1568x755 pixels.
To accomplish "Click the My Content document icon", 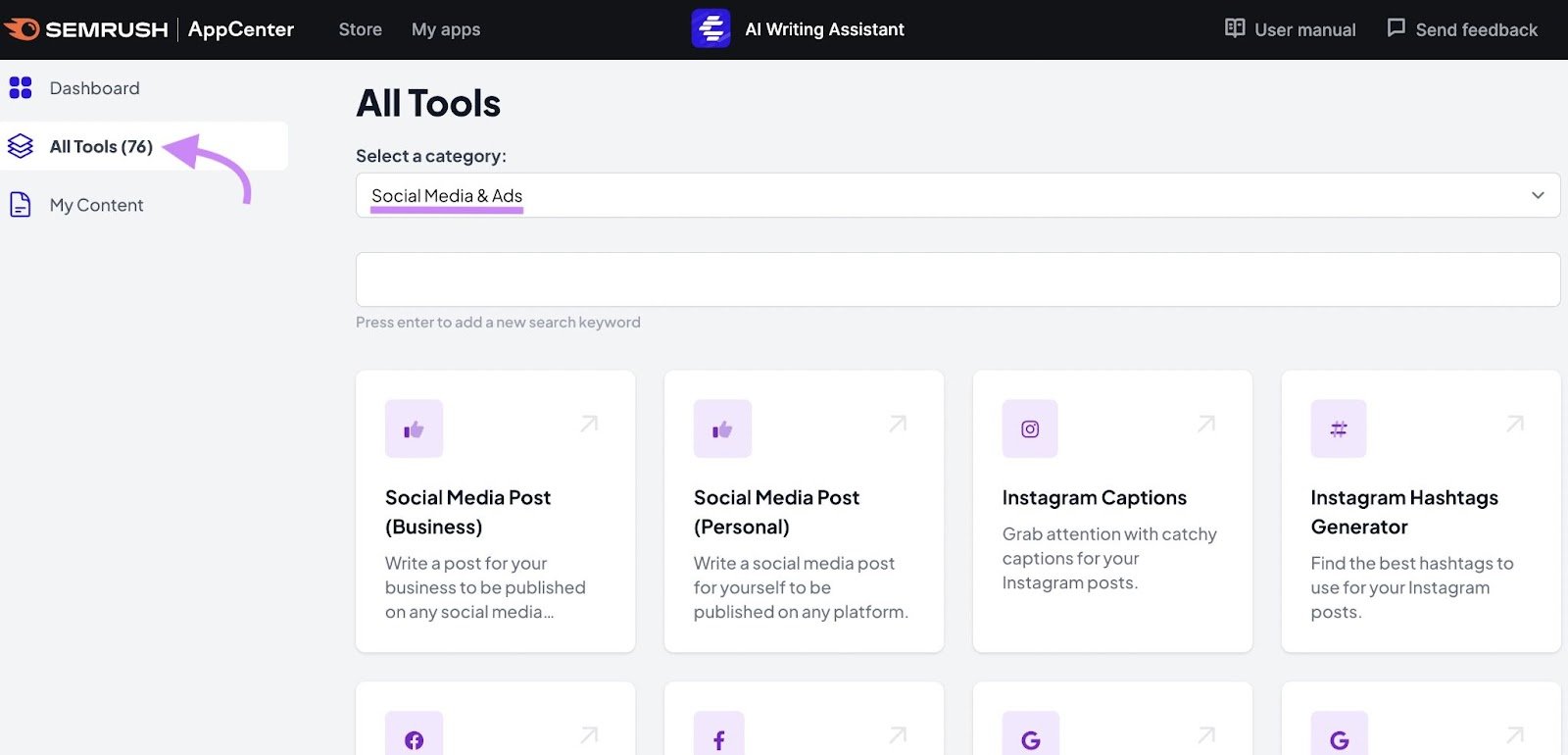I will 21,205.
